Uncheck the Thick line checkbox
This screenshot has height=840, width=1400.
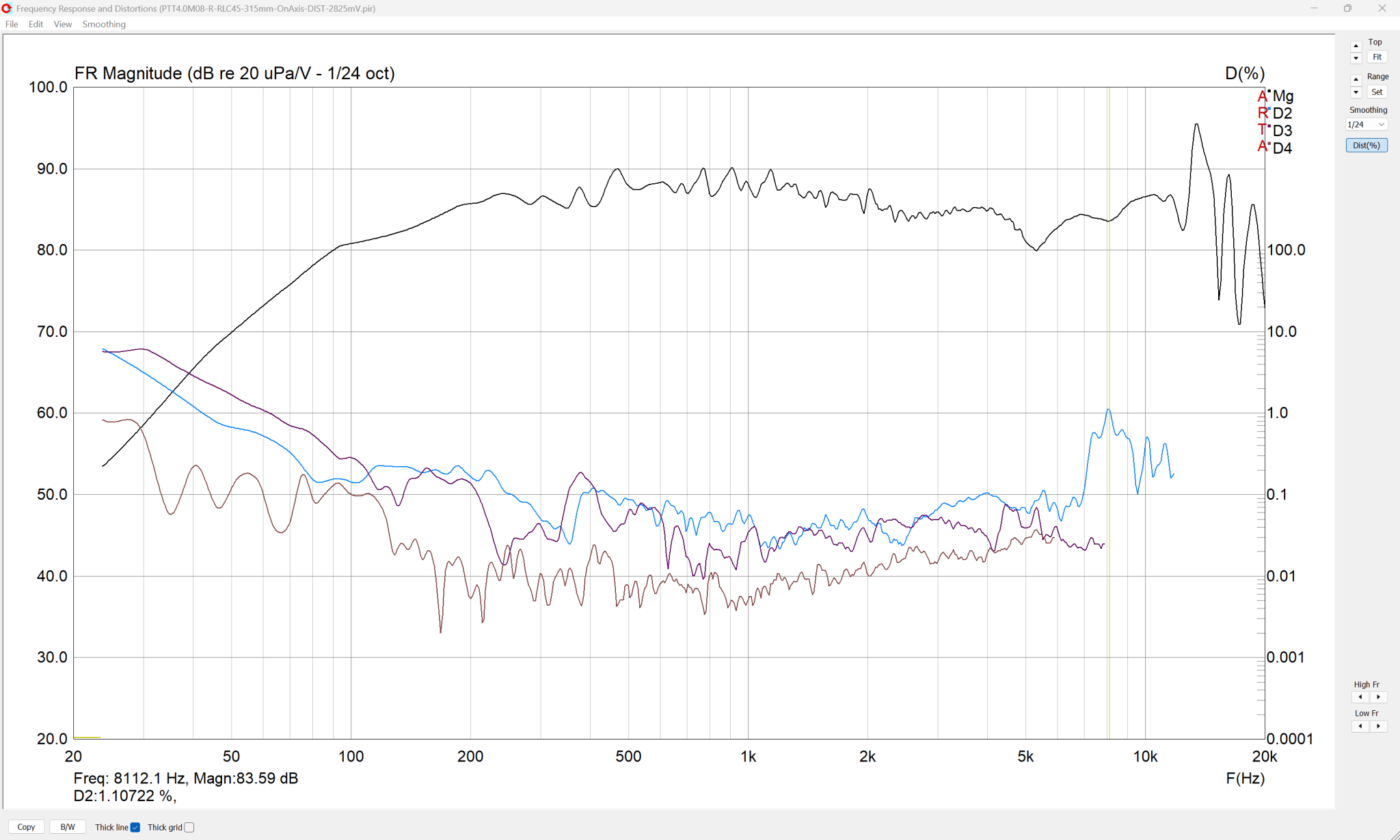click(x=135, y=828)
